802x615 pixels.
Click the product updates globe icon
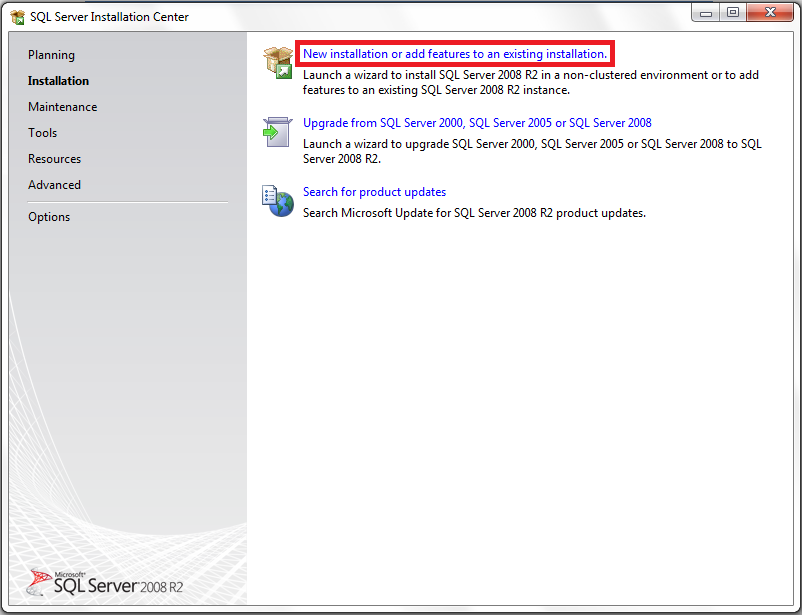click(278, 201)
